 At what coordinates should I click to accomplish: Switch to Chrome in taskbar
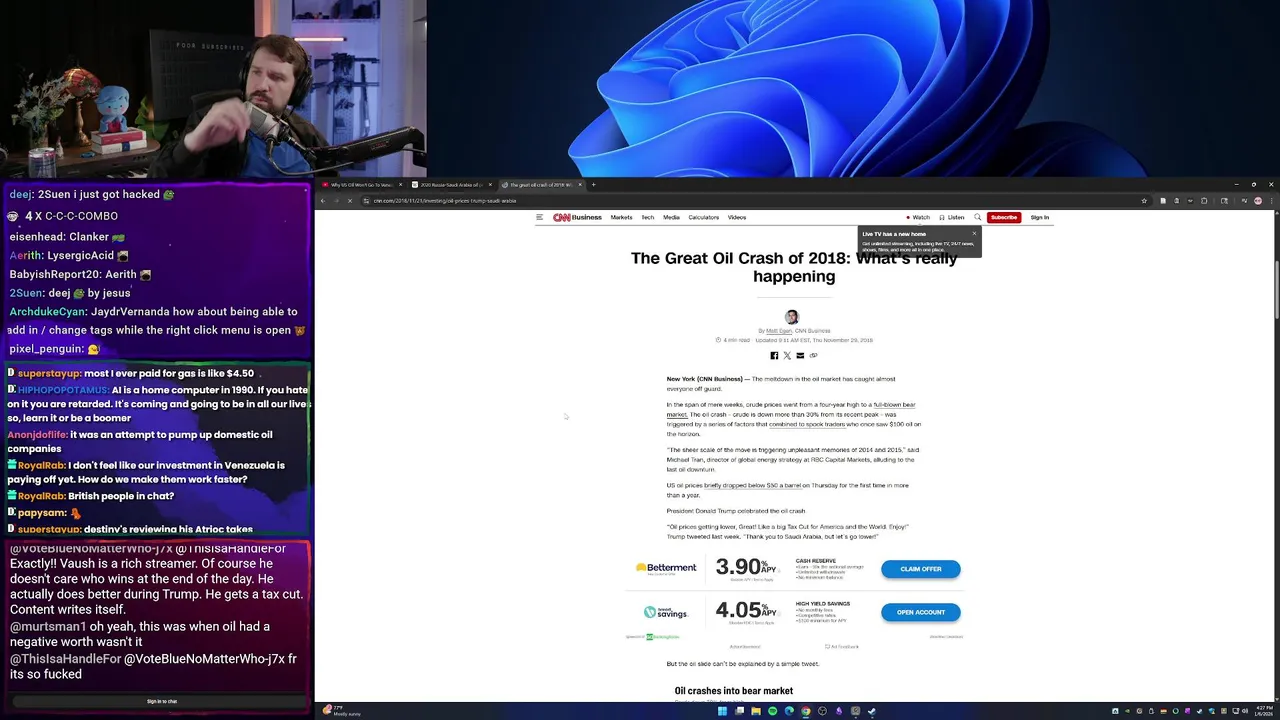point(806,711)
